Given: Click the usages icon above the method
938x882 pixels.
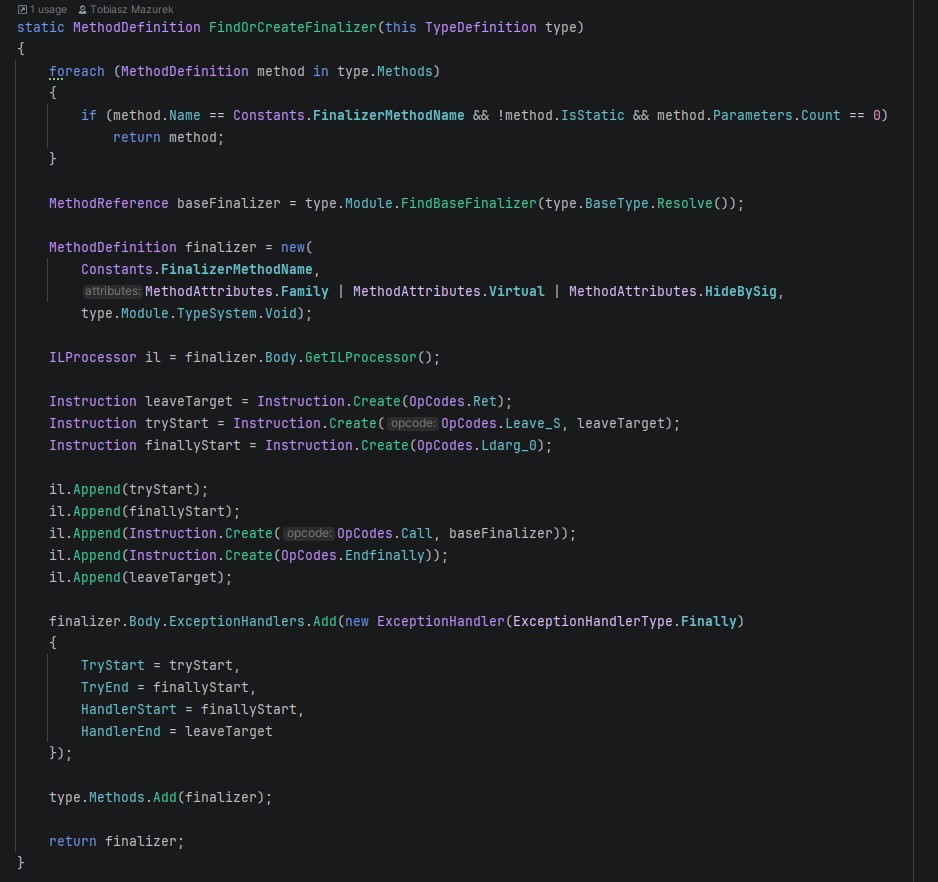Looking at the screenshot, I should point(22,10).
